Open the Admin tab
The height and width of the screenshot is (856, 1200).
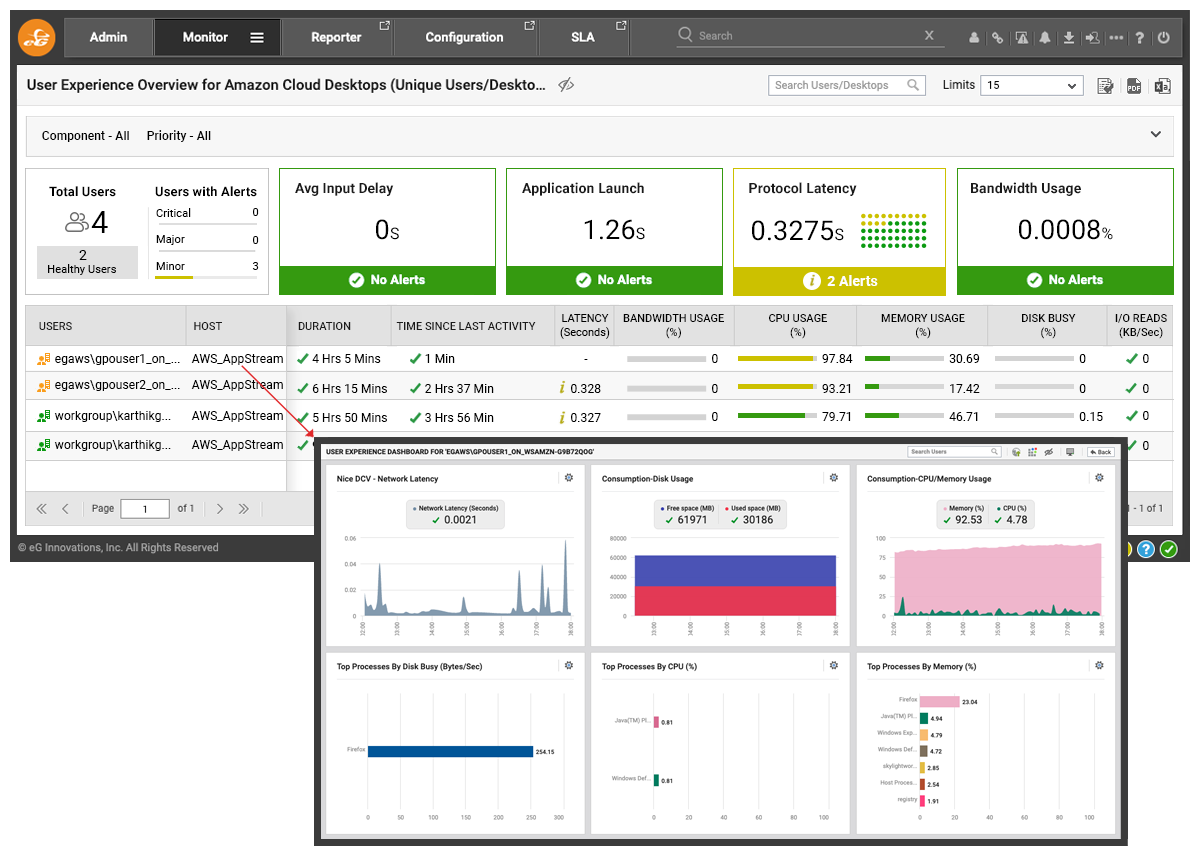point(108,38)
